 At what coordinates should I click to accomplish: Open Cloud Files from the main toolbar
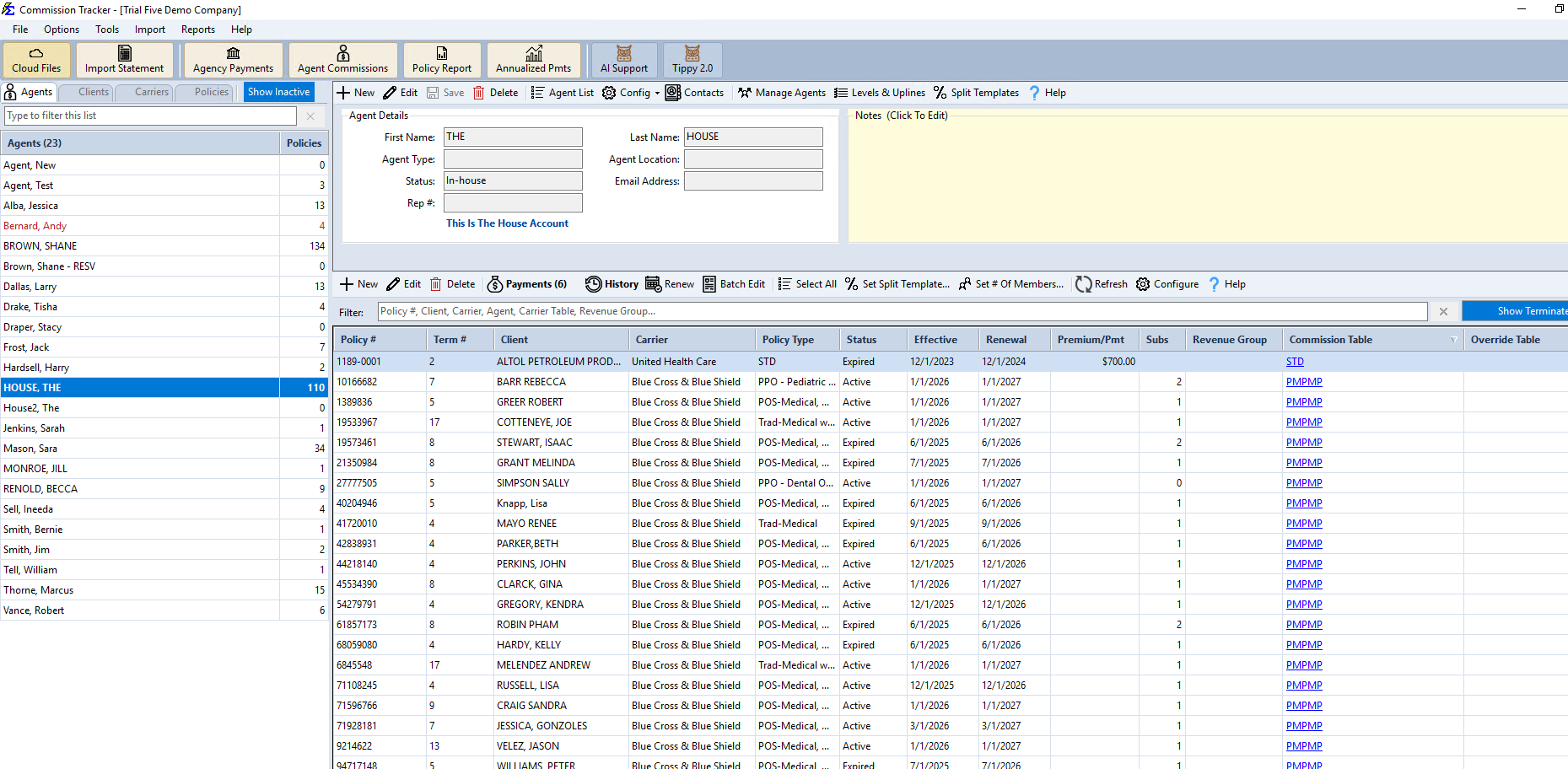click(36, 60)
